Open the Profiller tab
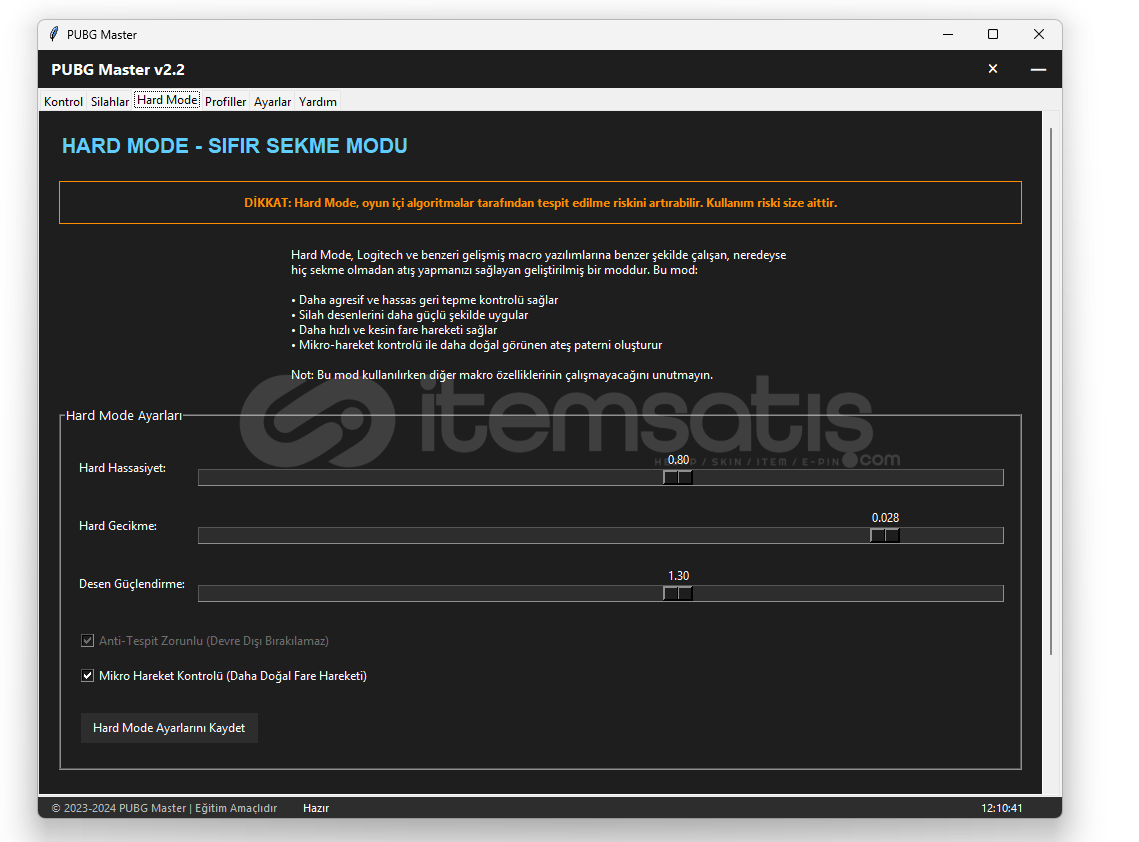Screen dimensions: 1139x842 (x=225, y=102)
